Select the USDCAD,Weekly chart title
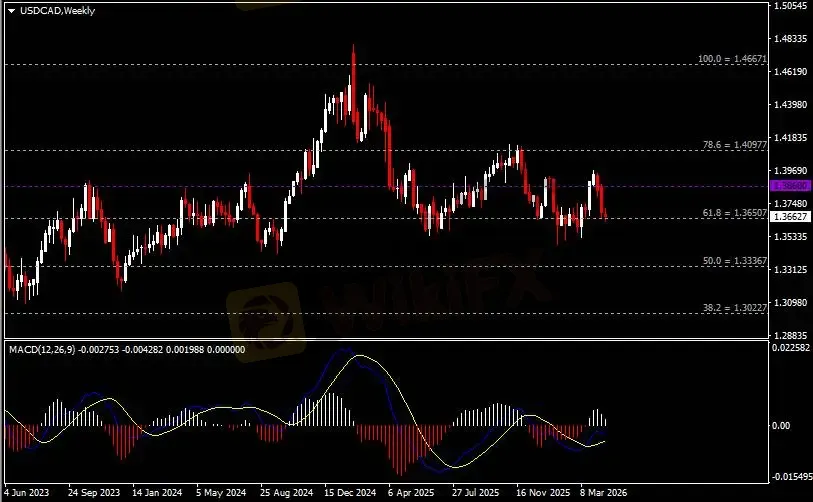Image resolution: width=813 pixels, height=502 pixels. coord(58,11)
